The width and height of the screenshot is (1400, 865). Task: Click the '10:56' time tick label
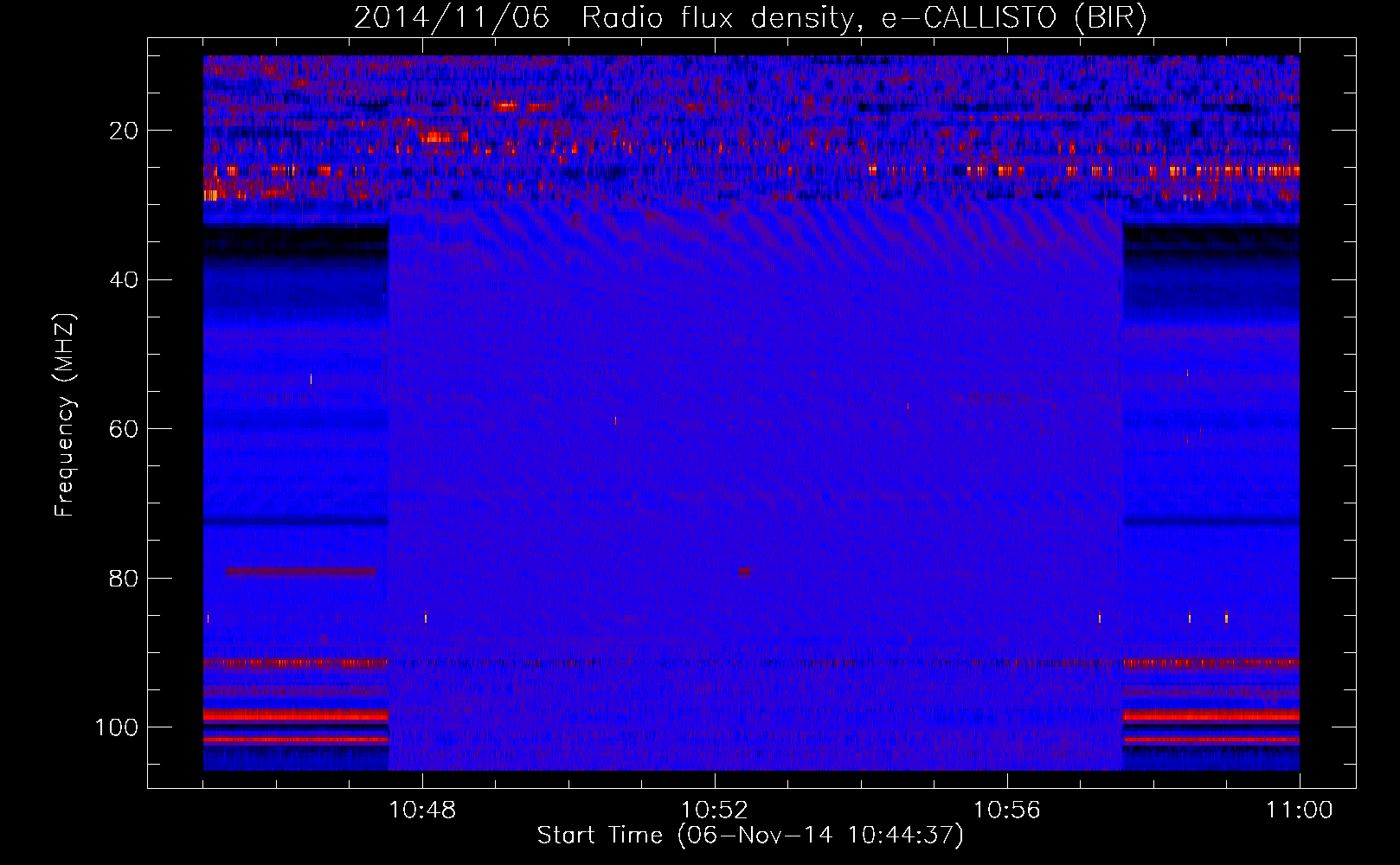click(1007, 811)
